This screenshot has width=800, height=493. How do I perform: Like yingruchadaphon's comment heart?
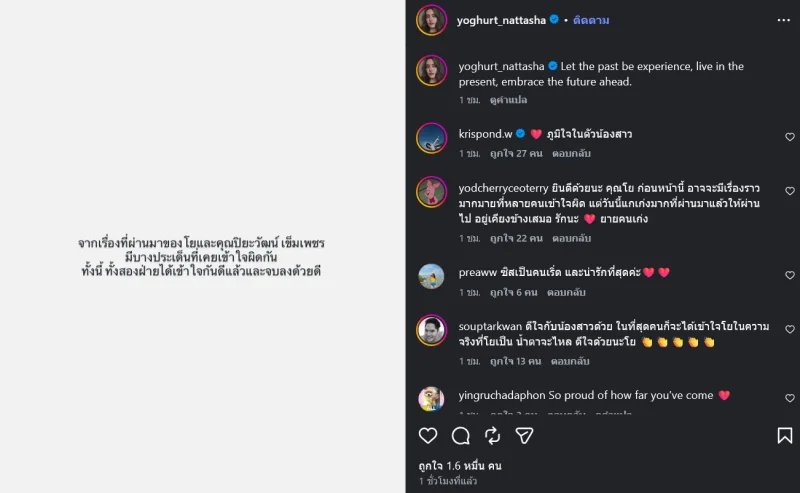point(789,398)
